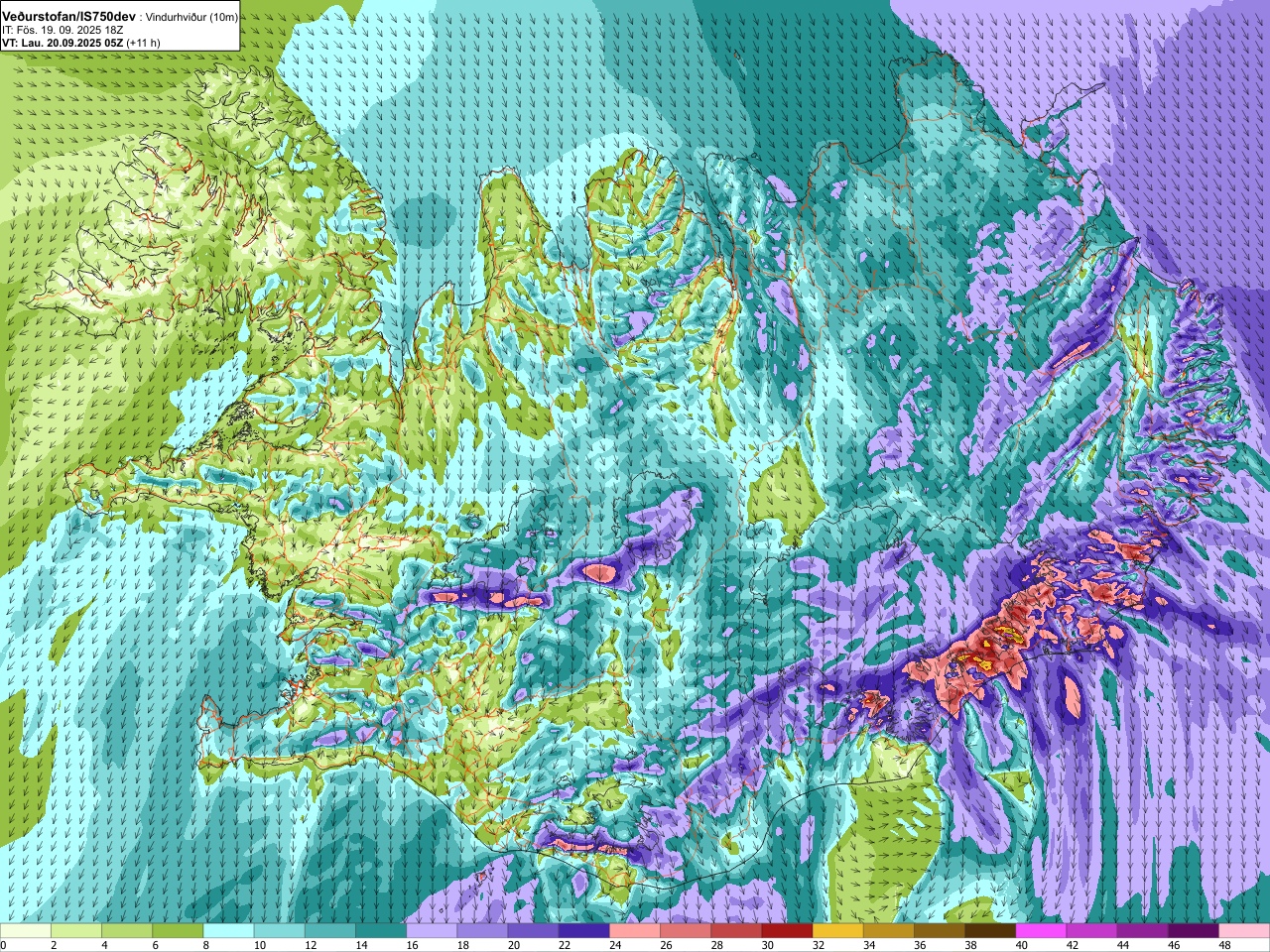Select the (+11 h) forecast offset text

pyautogui.click(x=143, y=43)
